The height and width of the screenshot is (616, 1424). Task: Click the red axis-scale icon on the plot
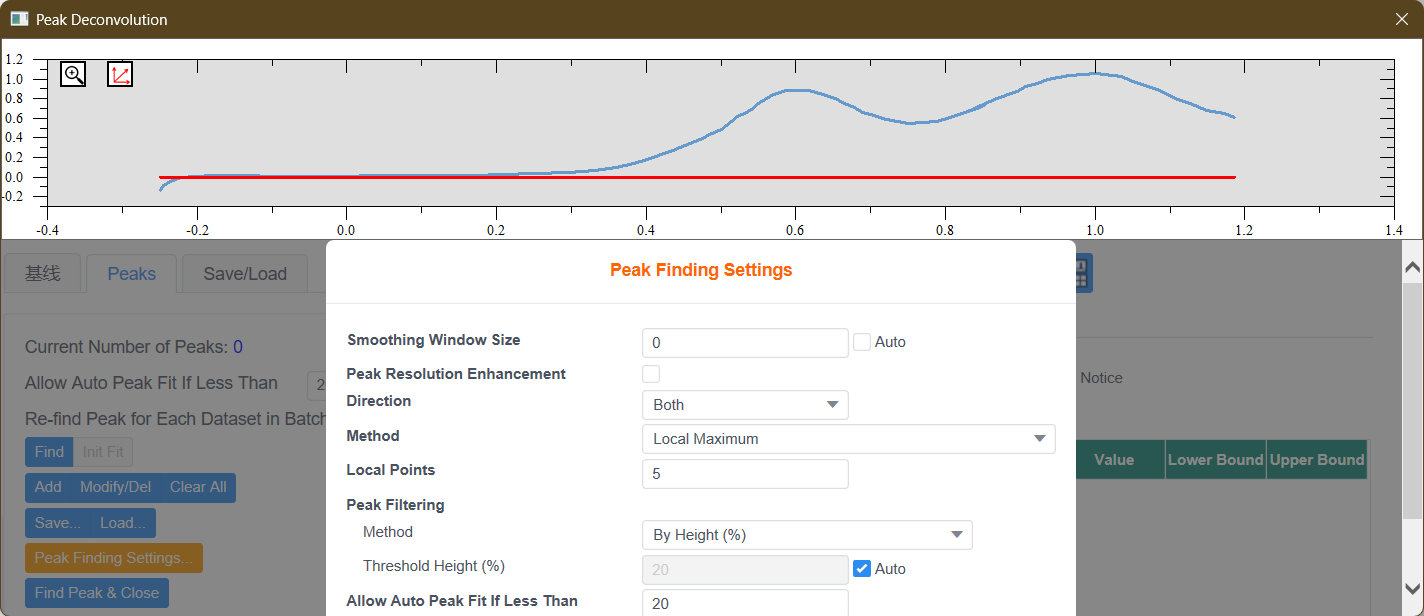(120, 74)
